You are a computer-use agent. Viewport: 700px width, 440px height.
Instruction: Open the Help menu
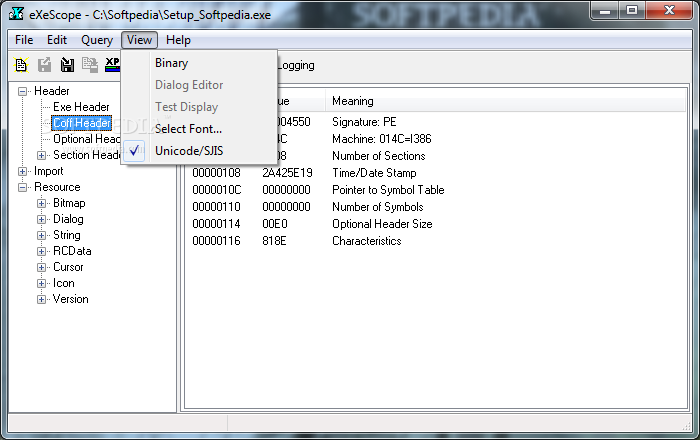[x=178, y=40]
